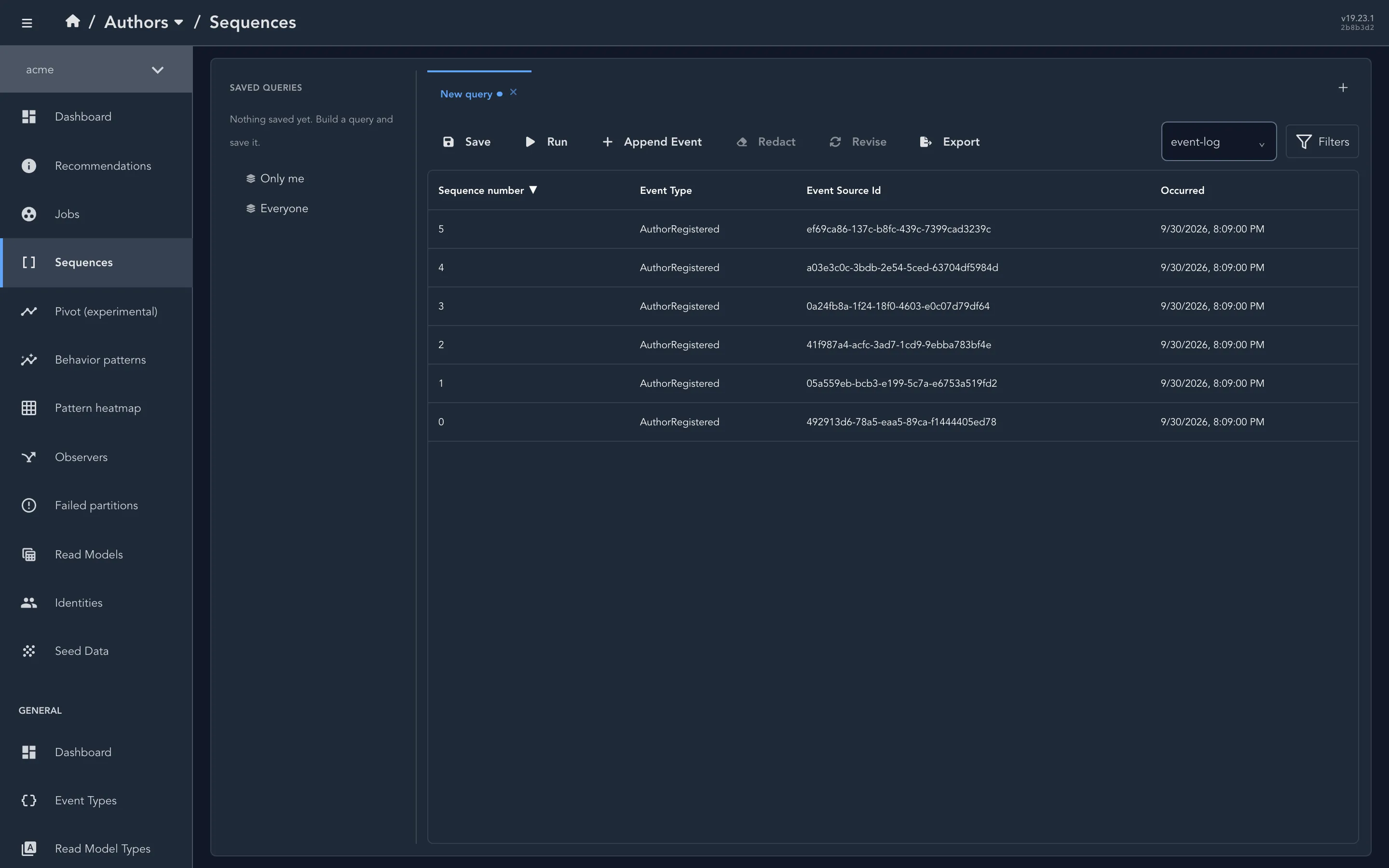Expand the Only me saved queries
The width and height of the screenshot is (1389, 868).
click(x=275, y=178)
